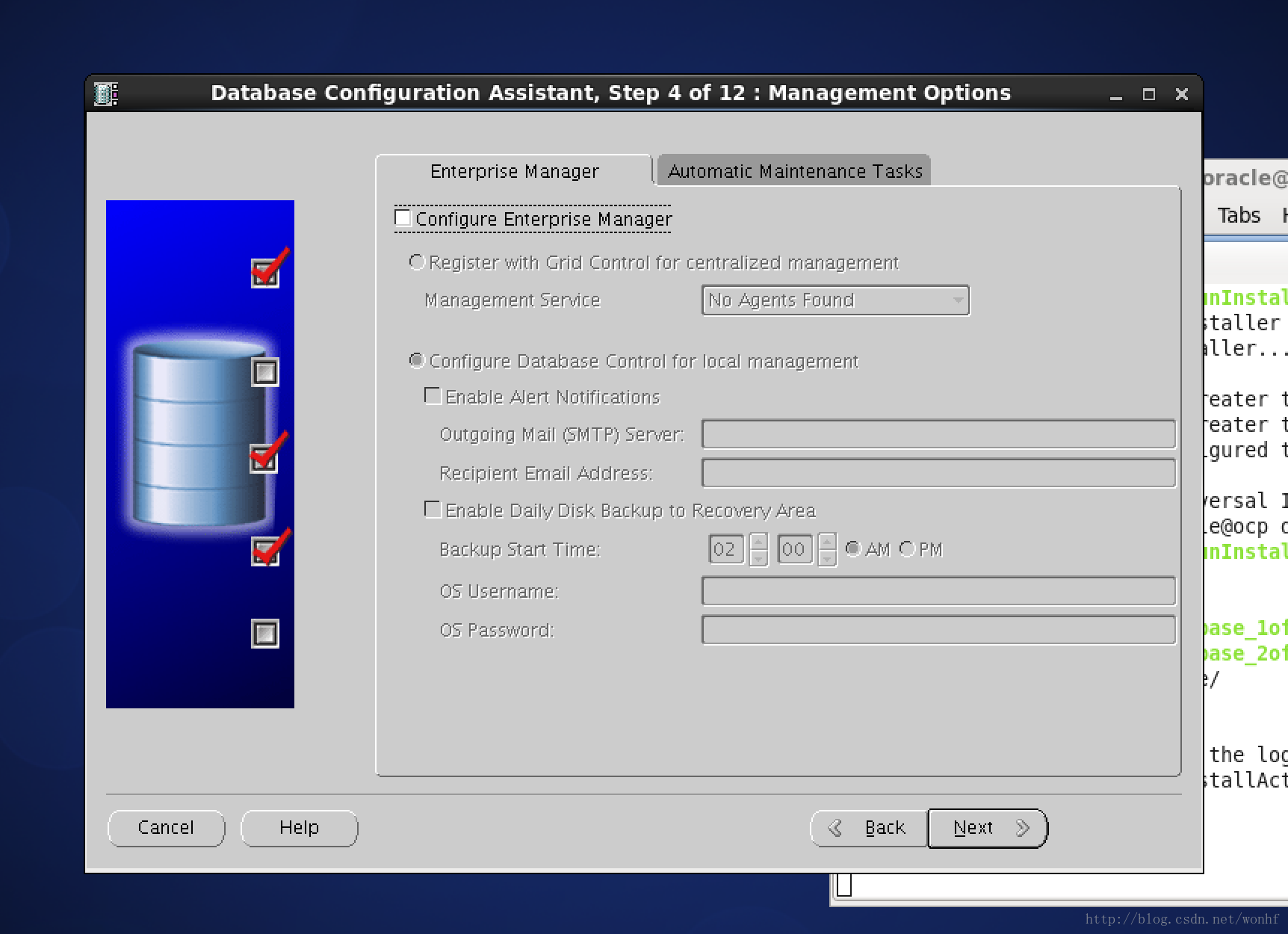
Task: Maximize the Database Configuration Assistant window
Action: pyautogui.click(x=1149, y=94)
